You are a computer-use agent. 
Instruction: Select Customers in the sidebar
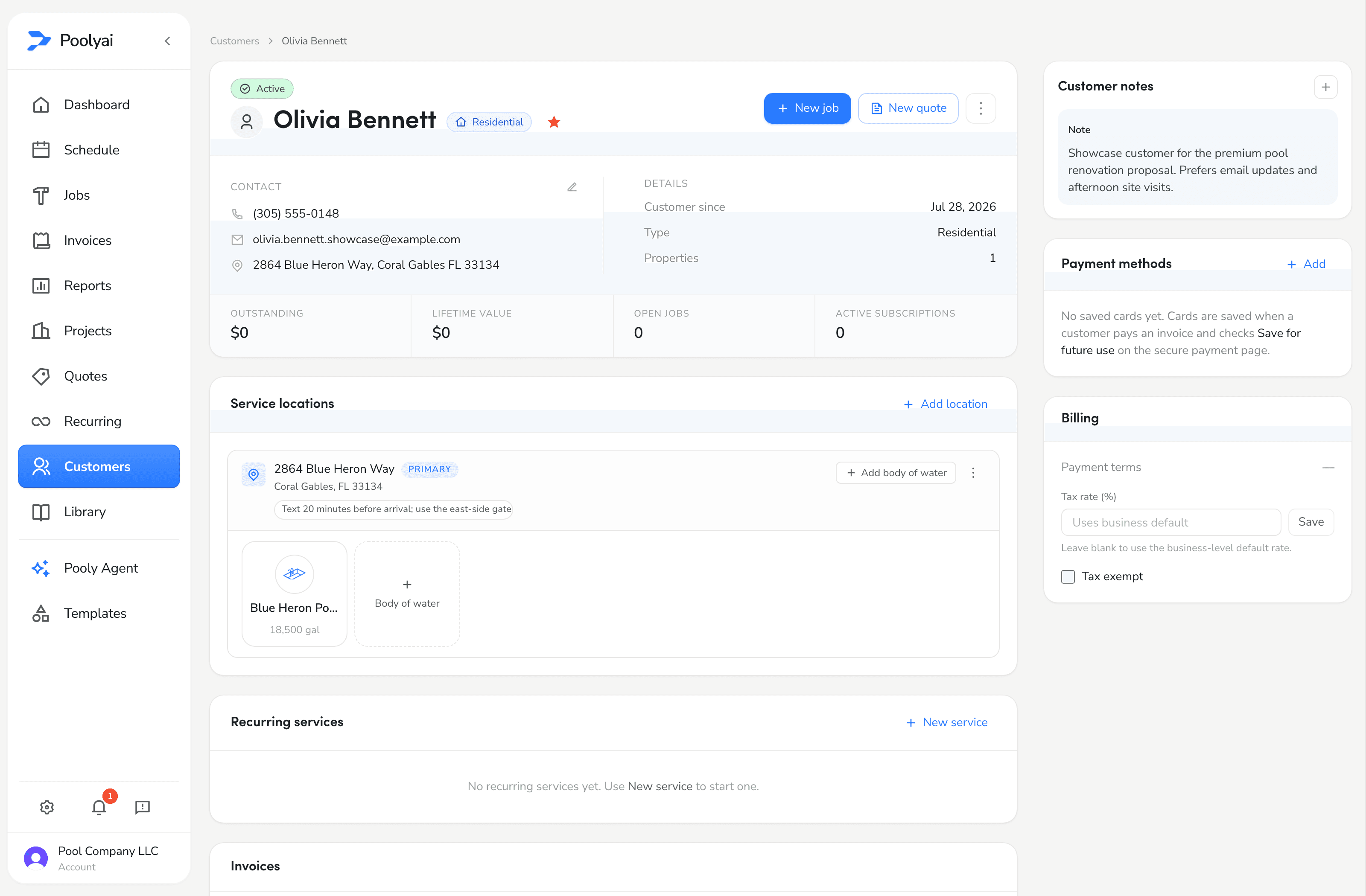[99, 466]
